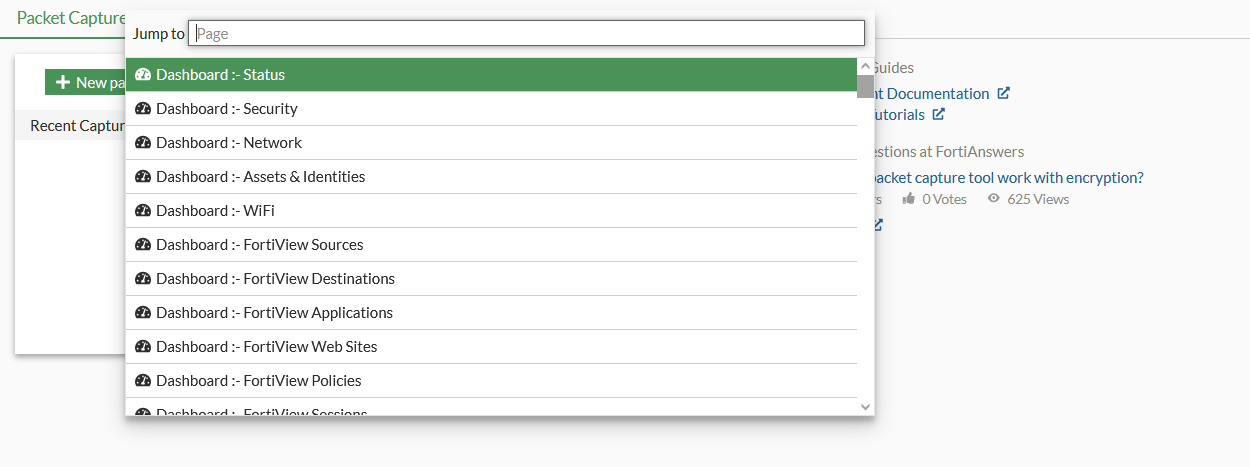The width and height of the screenshot is (1250, 467).
Task: Click the gauge icon beside Dashboard WiFi
Action: 142,211
